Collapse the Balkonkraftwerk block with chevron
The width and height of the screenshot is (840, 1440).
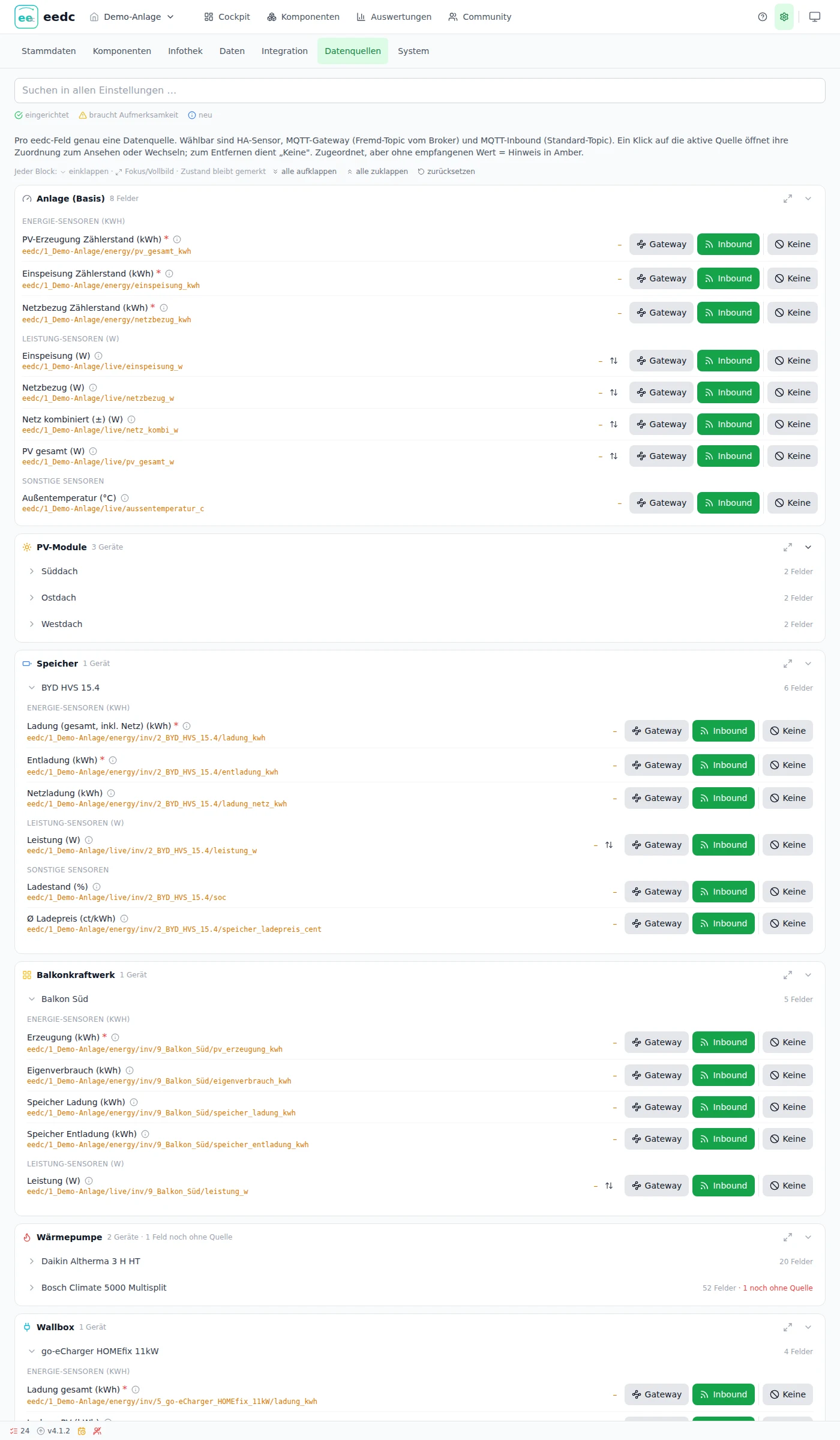[x=808, y=975]
